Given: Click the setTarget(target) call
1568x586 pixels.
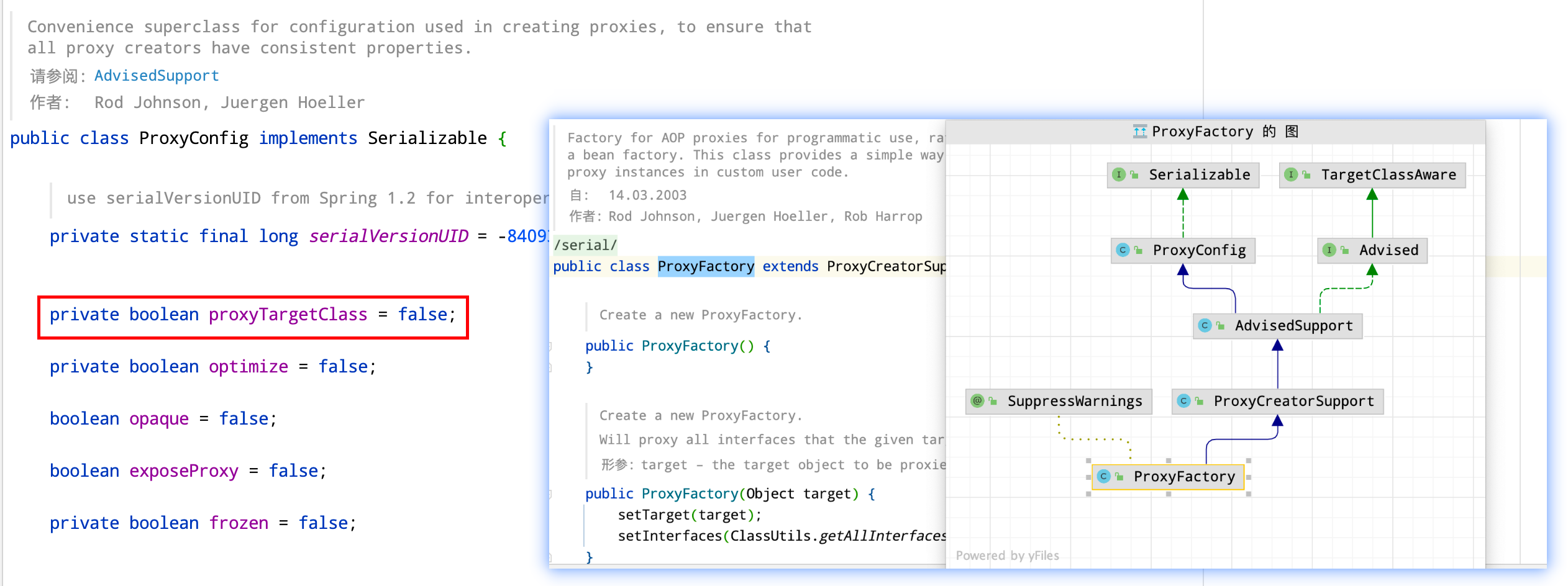Looking at the screenshot, I should pyautogui.click(x=690, y=515).
